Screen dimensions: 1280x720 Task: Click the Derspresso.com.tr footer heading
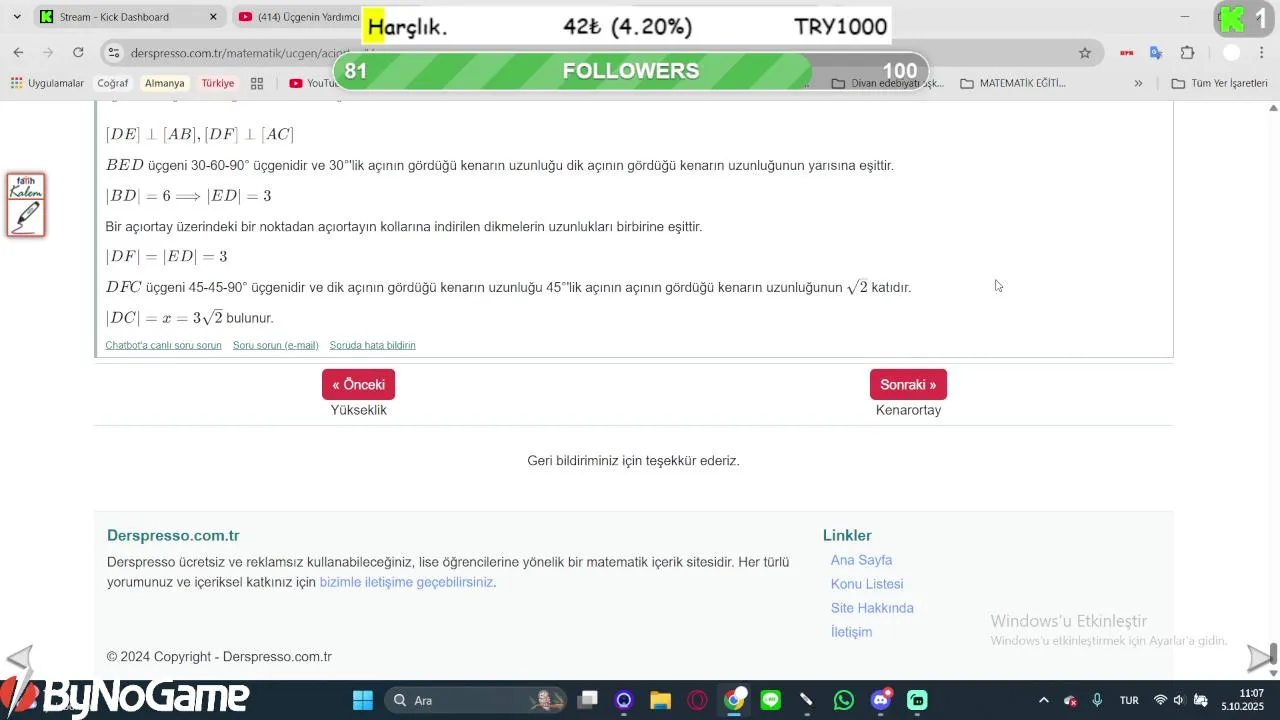tap(173, 535)
